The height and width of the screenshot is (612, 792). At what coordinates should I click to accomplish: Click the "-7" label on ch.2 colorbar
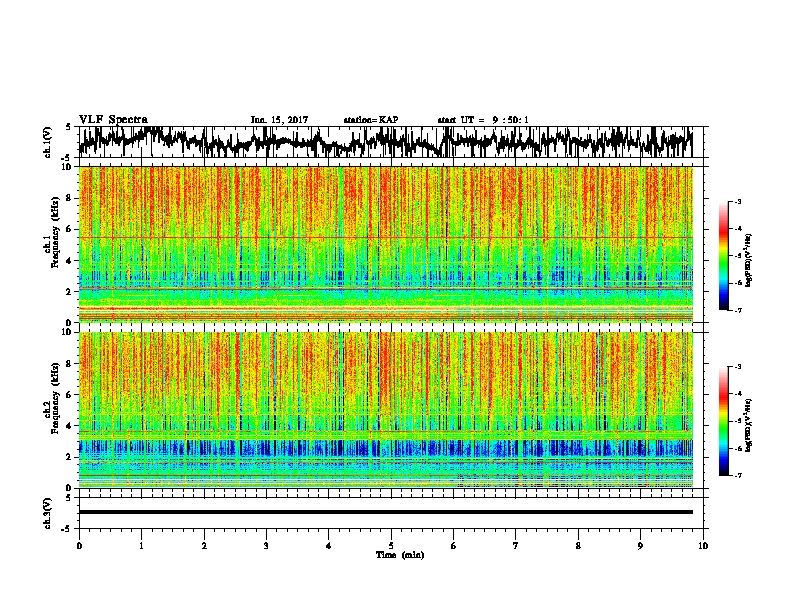point(737,476)
